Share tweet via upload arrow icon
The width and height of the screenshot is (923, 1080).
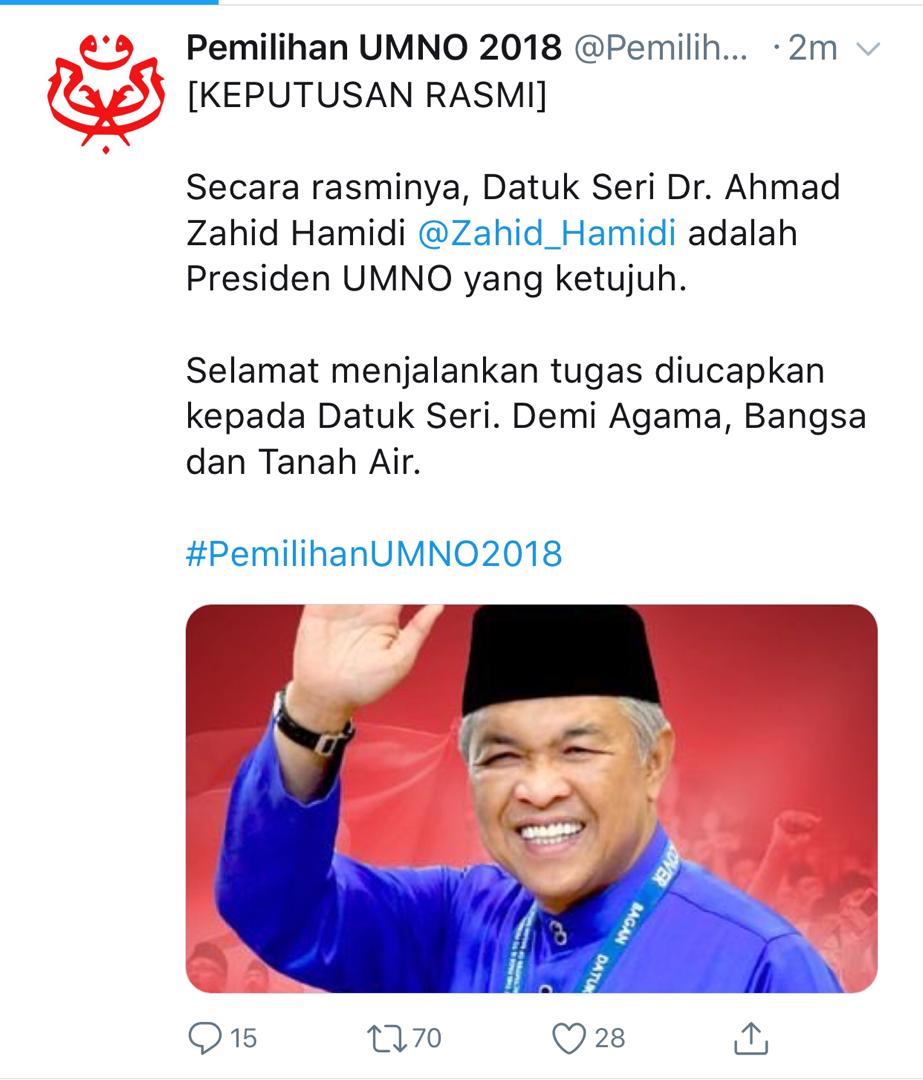click(x=750, y=1037)
